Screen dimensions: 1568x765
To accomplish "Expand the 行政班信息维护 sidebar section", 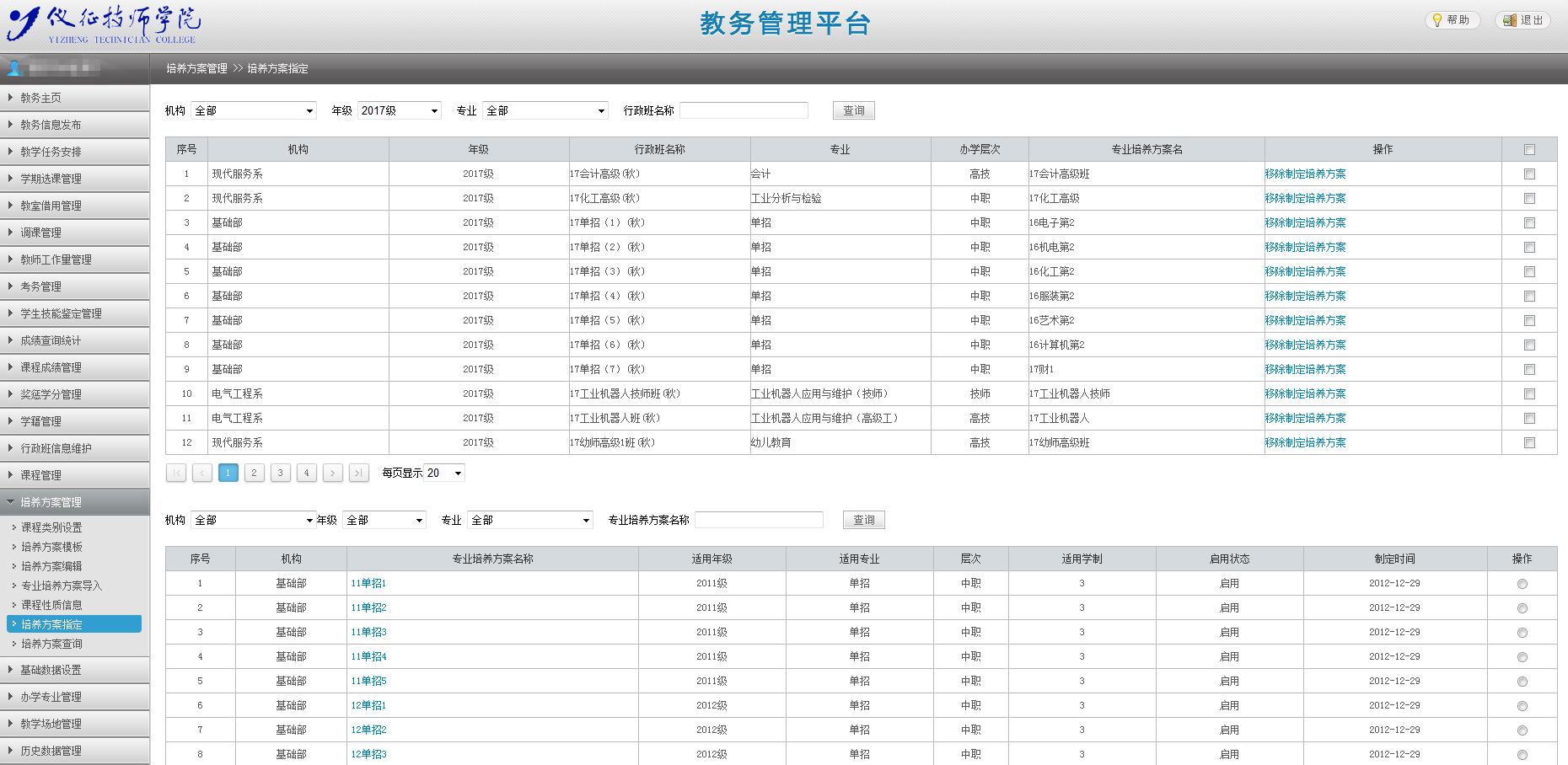I will coord(74,448).
